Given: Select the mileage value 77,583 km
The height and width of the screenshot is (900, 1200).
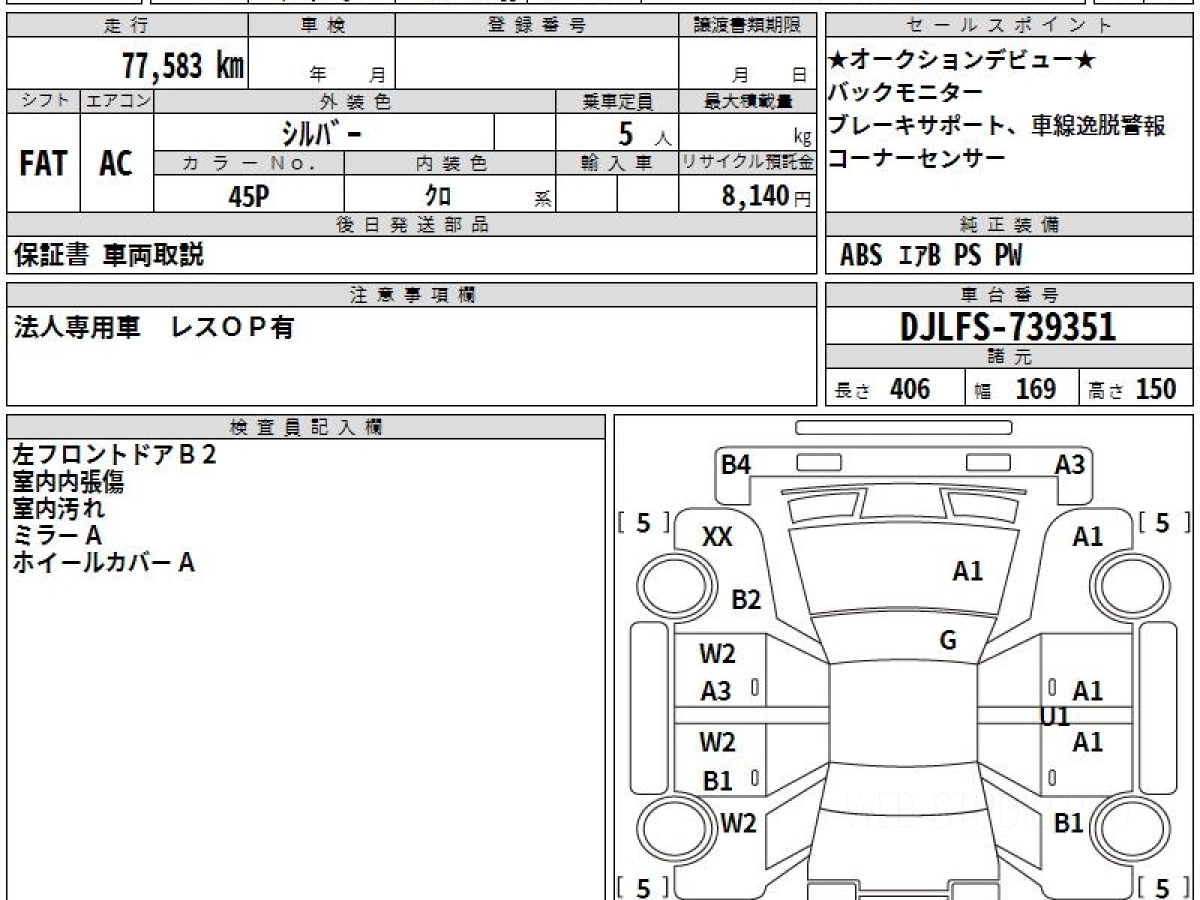Looking at the screenshot, I should [x=182, y=66].
